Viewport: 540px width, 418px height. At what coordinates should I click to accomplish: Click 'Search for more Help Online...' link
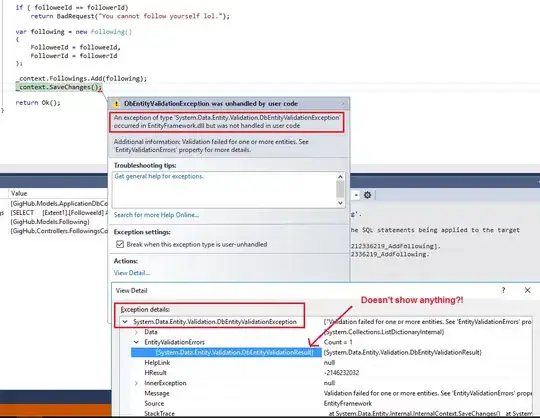point(156,215)
